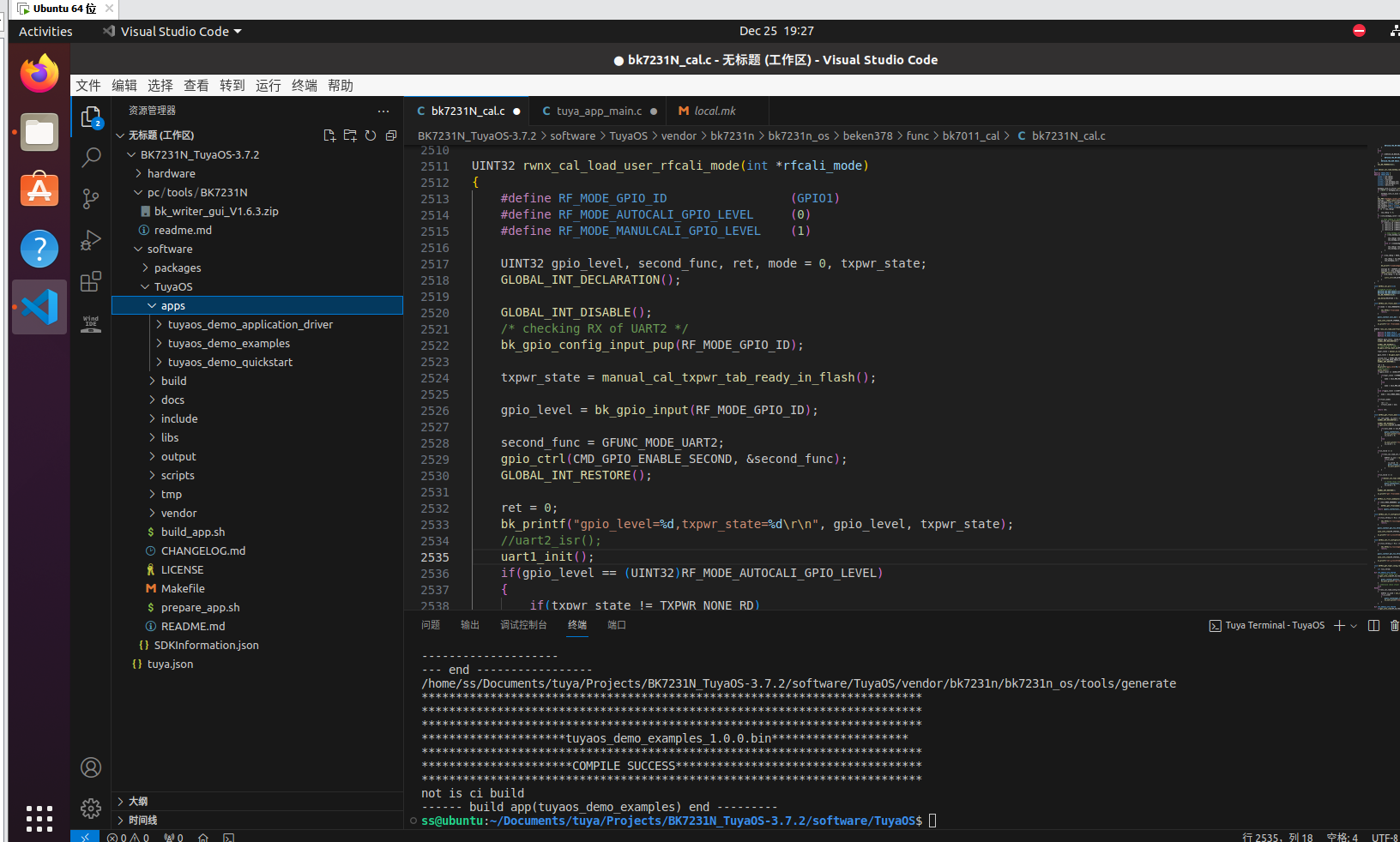Add a new terminal with plus icon
The height and width of the screenshot is (842, 1400).
coord(1339,625)
